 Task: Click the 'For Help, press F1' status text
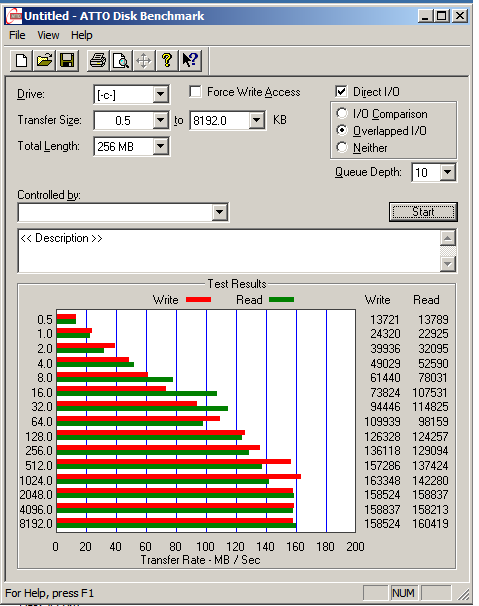[49, 593]
